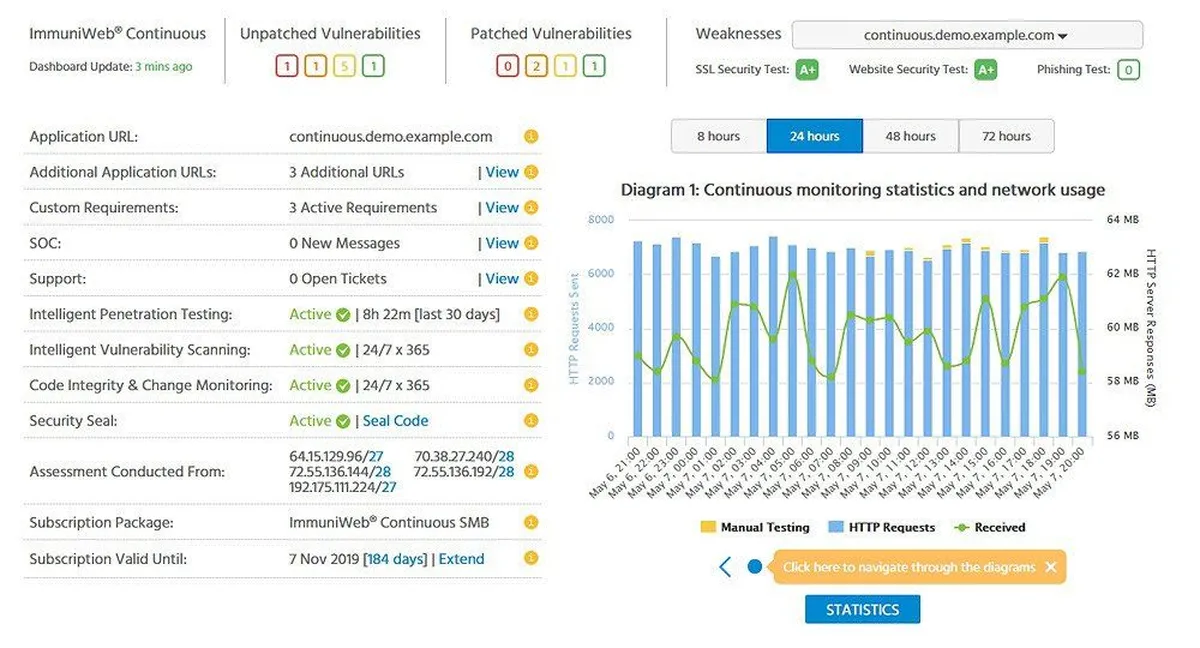Click info icon in Subscription Package row
Image resolution: width=1200 pixels, height=648 pixels.
(x=531, y=523)
